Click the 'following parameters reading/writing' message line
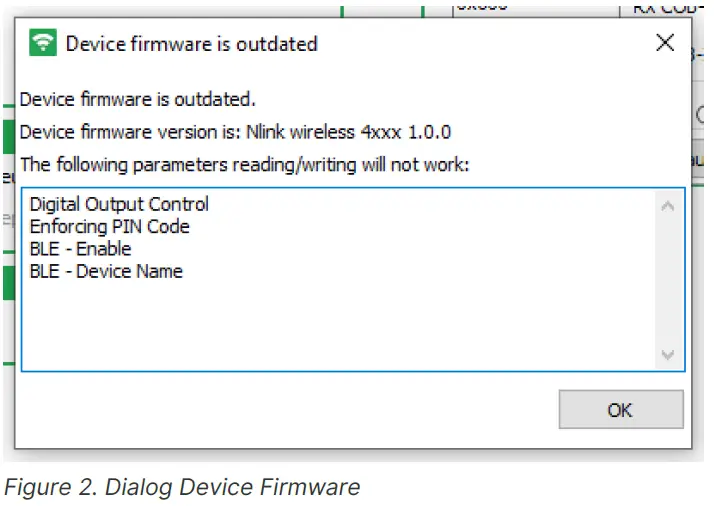Image resolution: width=714 pixels, height=506 pixels. pos(244,164)
